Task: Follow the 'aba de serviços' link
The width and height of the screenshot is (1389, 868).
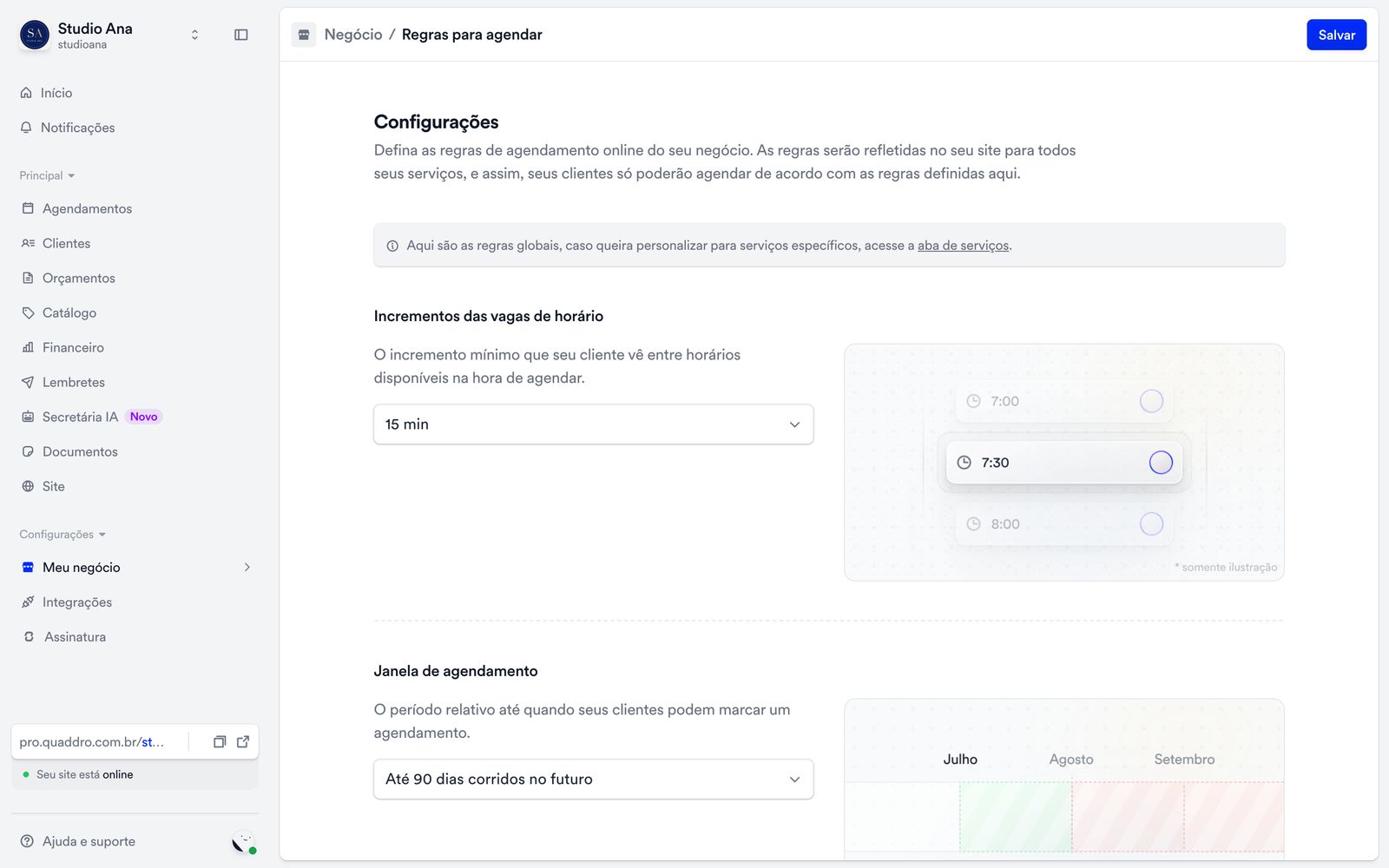Action: click(x=963, y=246)
